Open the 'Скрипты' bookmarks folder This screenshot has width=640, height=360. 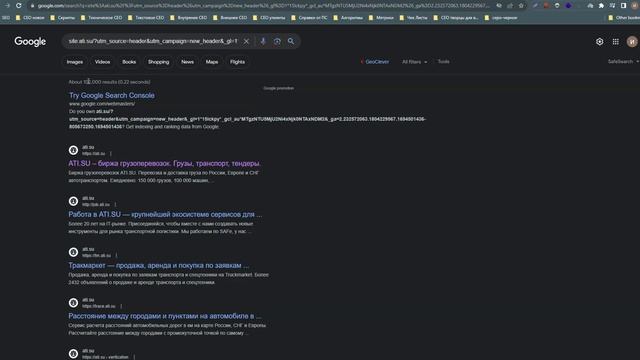[62, 18]
